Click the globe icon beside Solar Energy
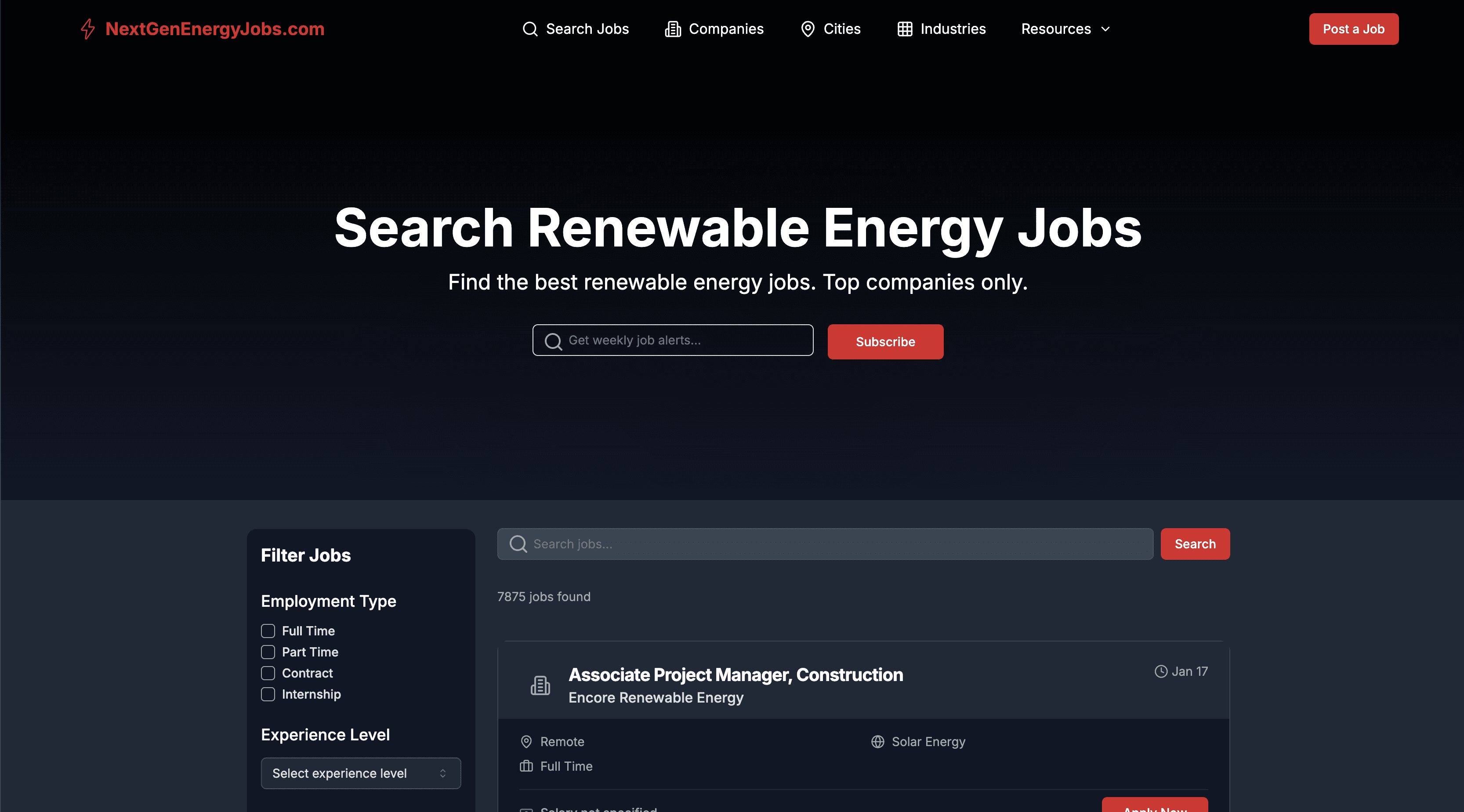 pyautogui.click(x=877, y=742)
